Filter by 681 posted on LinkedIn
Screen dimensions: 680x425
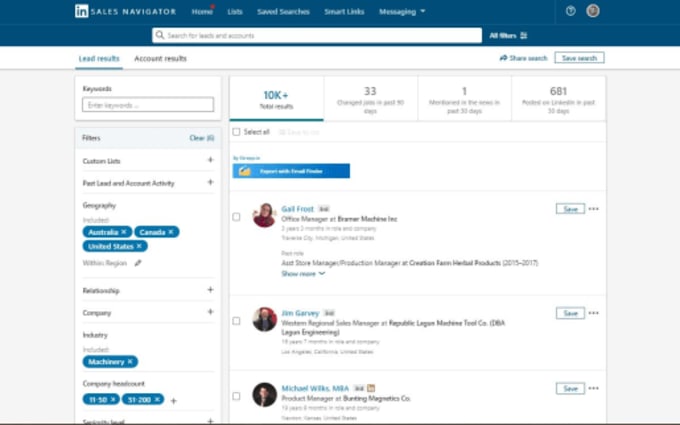pyautogui.click(x=558, y=99)
